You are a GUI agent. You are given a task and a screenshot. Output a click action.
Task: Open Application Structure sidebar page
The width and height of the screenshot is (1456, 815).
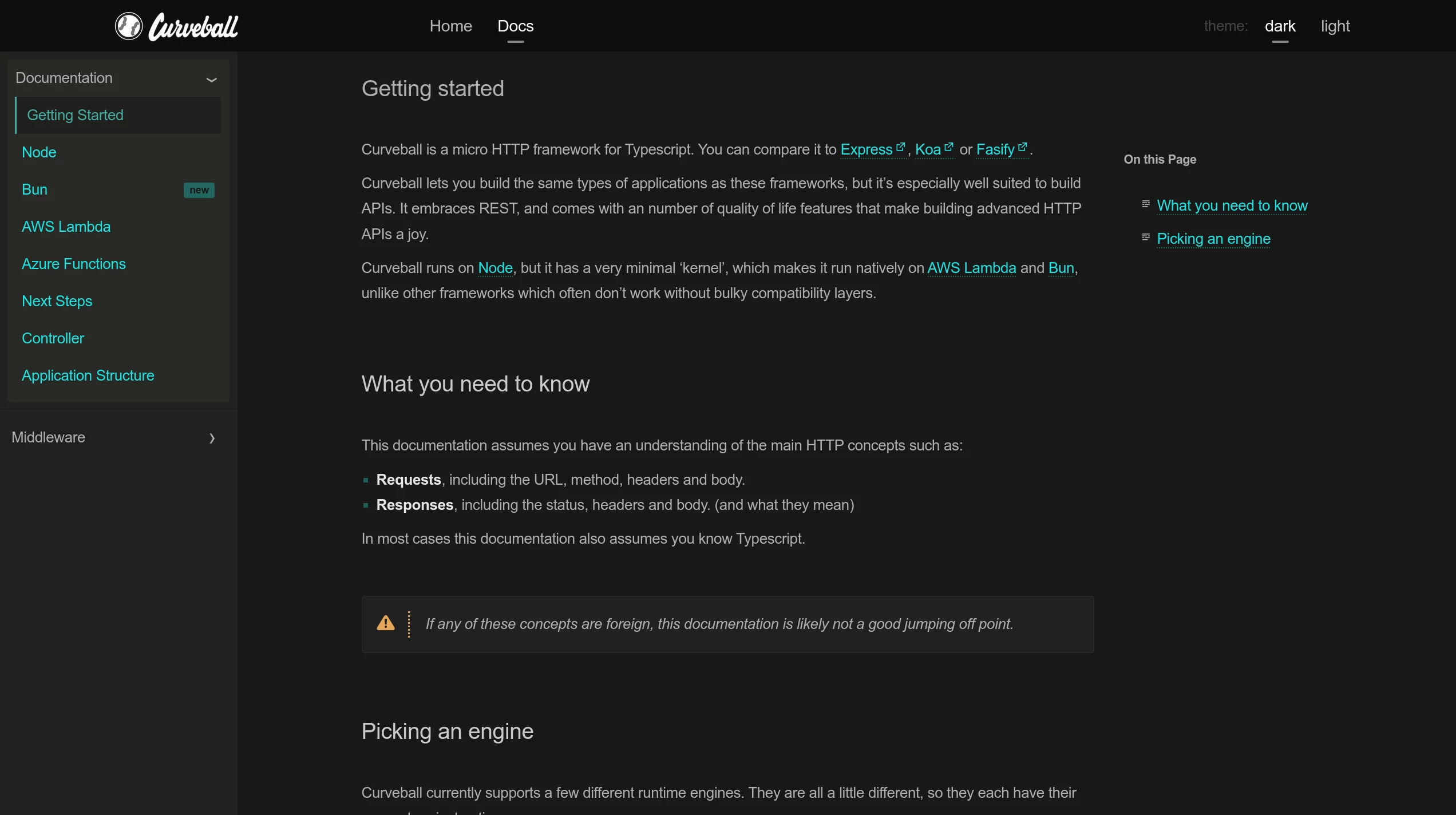coord(88,375)
